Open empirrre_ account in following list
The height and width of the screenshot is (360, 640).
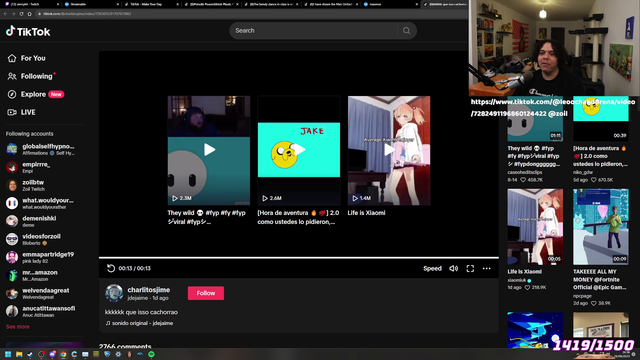point(29,167)
